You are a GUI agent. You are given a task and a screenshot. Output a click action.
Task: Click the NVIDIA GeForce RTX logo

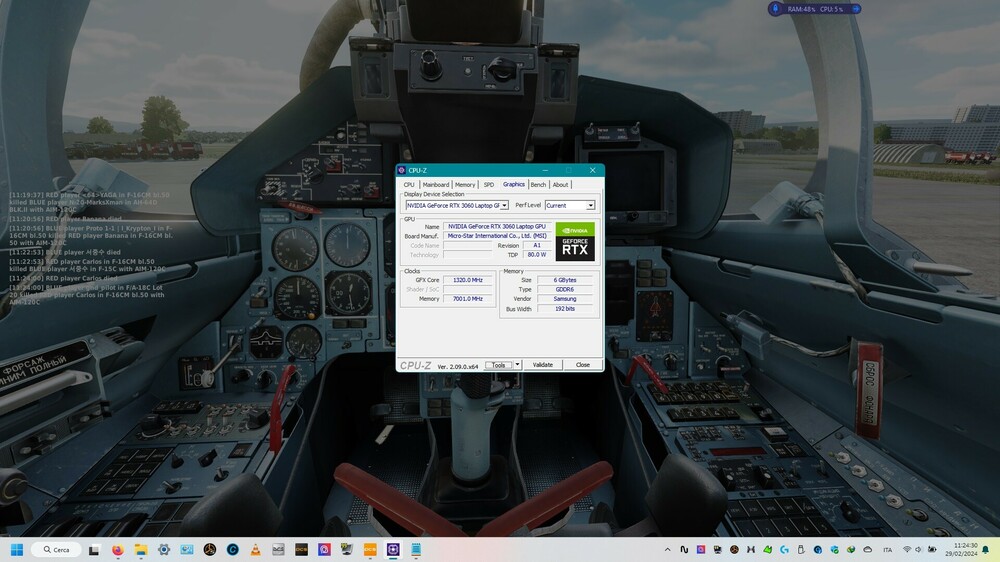click(575, 242)
